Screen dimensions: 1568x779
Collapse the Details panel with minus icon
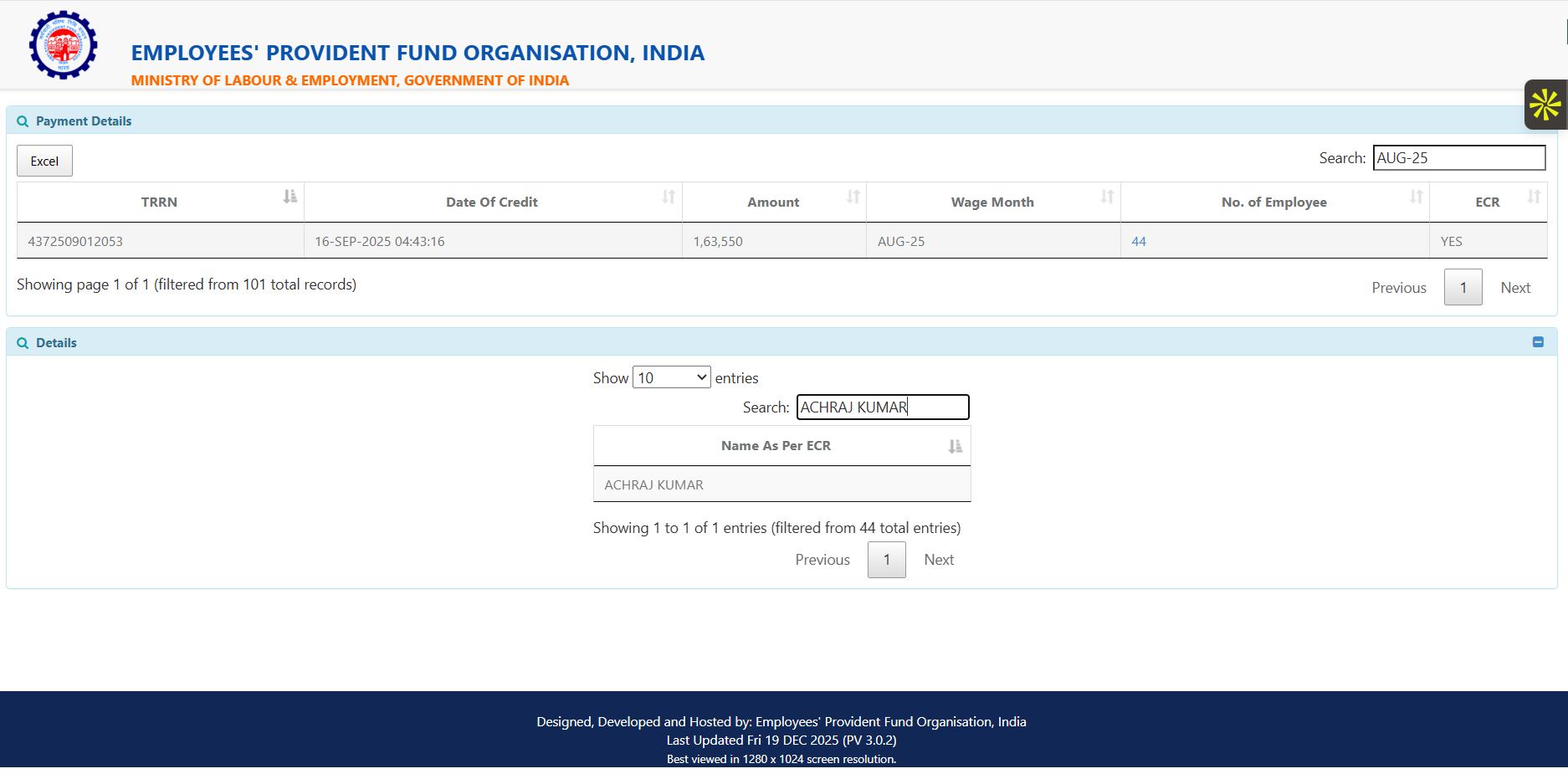pos(1538,342)
